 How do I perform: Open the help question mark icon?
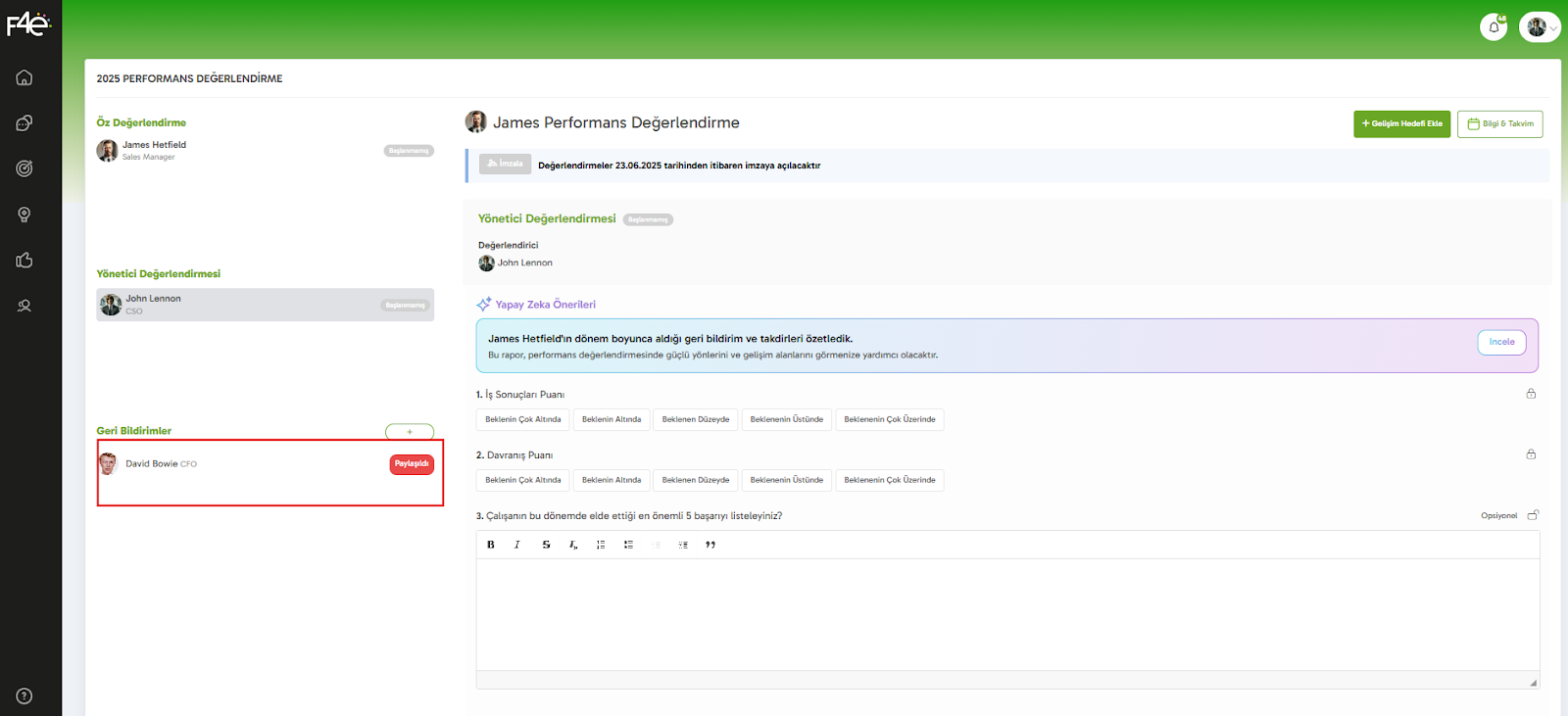(24, 696)
